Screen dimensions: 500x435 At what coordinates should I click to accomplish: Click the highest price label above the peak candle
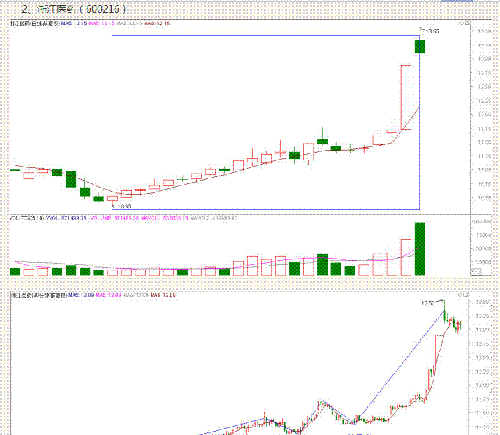429,31
